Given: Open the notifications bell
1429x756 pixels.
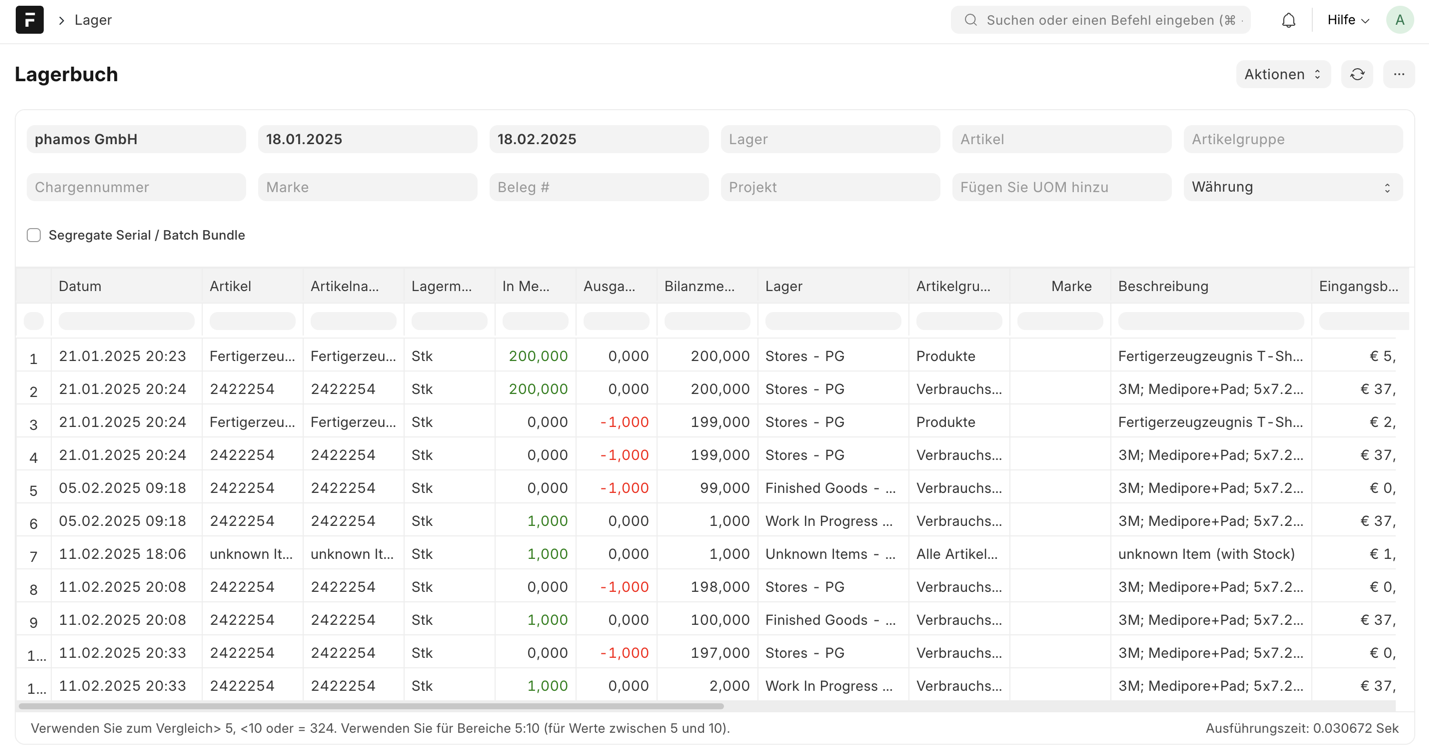Looking at the screenshot, I should (x=1288, y=20).
